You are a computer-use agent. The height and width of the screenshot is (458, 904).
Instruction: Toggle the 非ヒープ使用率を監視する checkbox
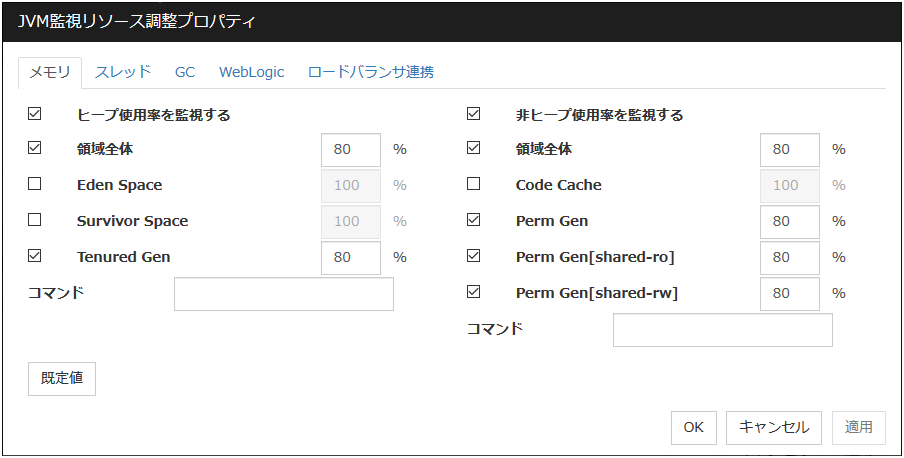click(474, 114)
